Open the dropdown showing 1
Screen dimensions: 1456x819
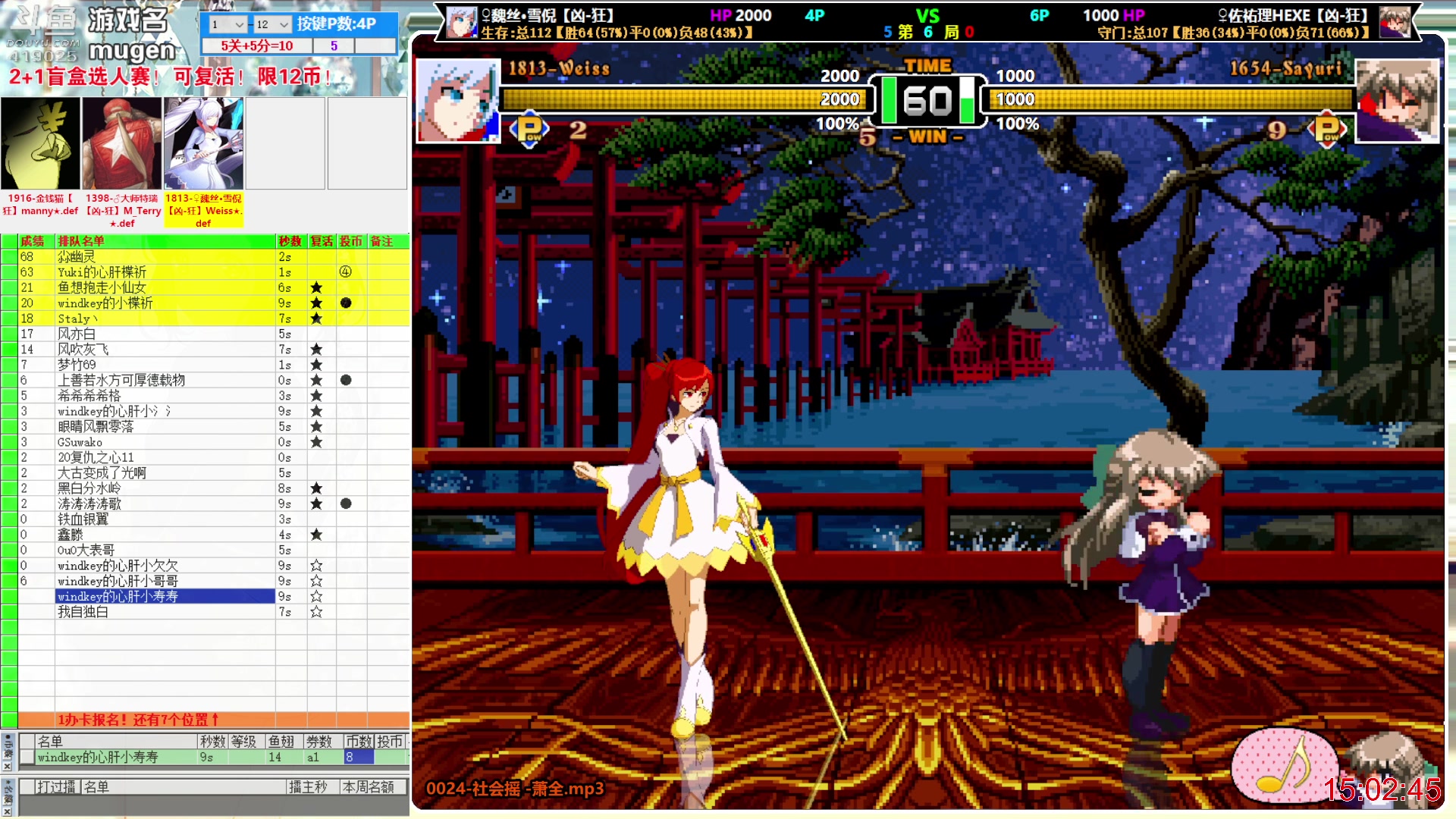pyautogui.click(x=228, y=24)
